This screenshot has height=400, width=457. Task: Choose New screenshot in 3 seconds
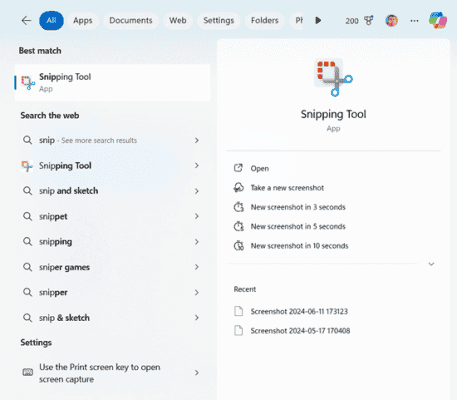[298, 207]
